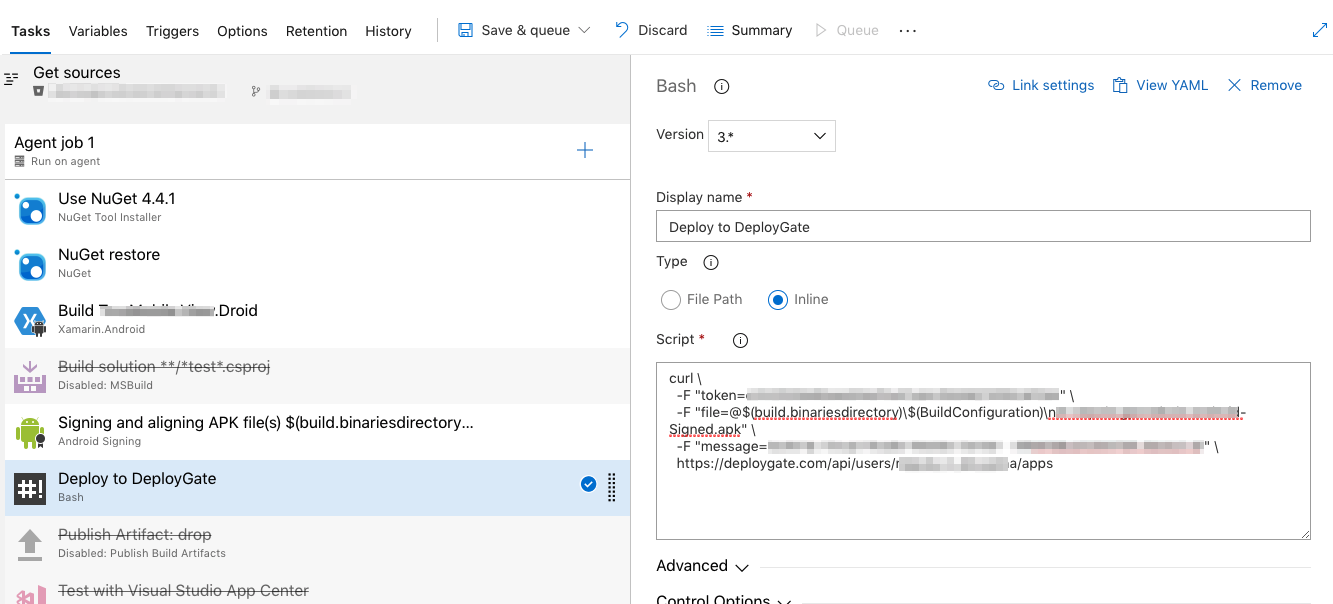The image size is (1333, 604).
Task: Click the Link settings chain icon
Action: coord(996,85)
